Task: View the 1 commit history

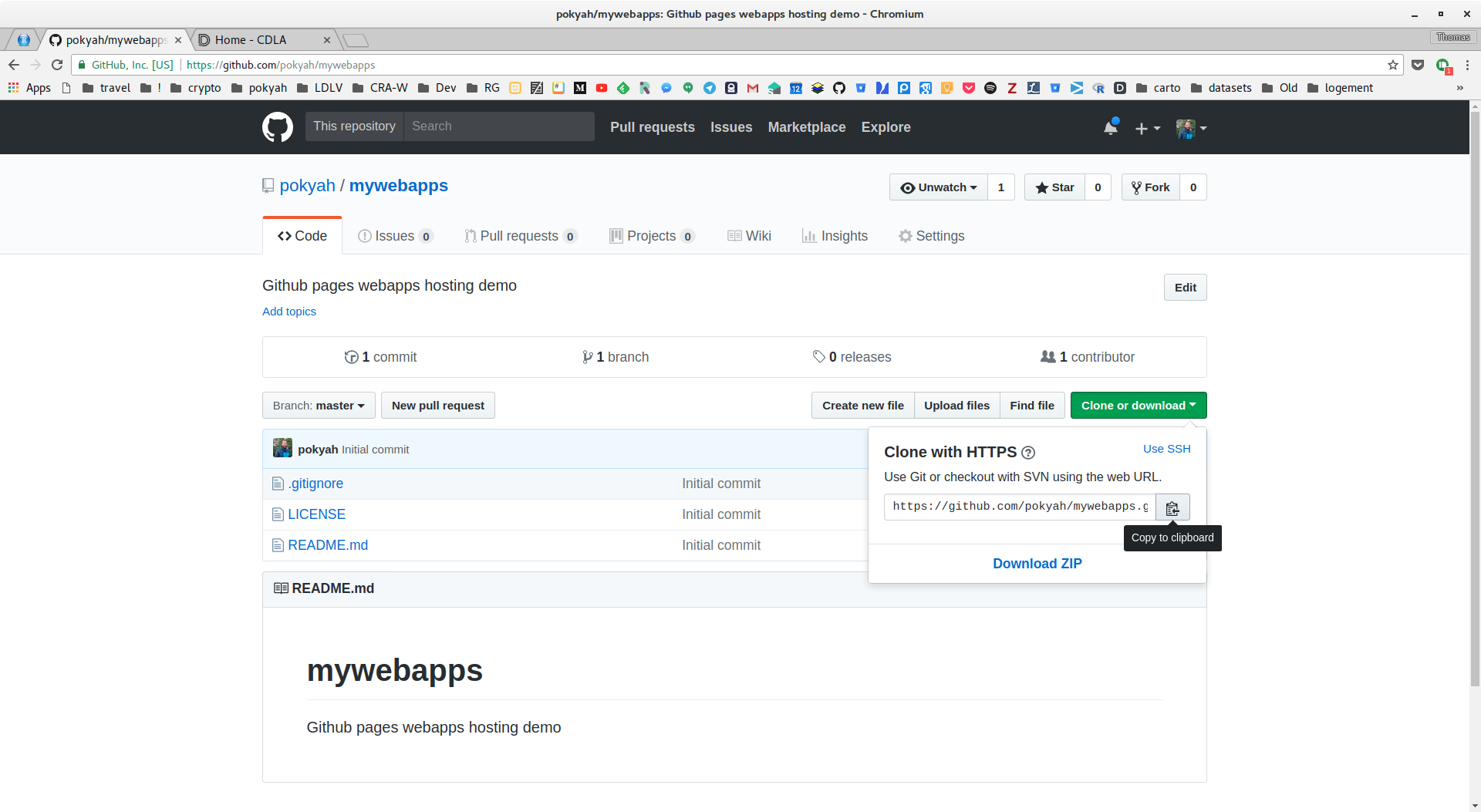Action: [x=380, y=357]
